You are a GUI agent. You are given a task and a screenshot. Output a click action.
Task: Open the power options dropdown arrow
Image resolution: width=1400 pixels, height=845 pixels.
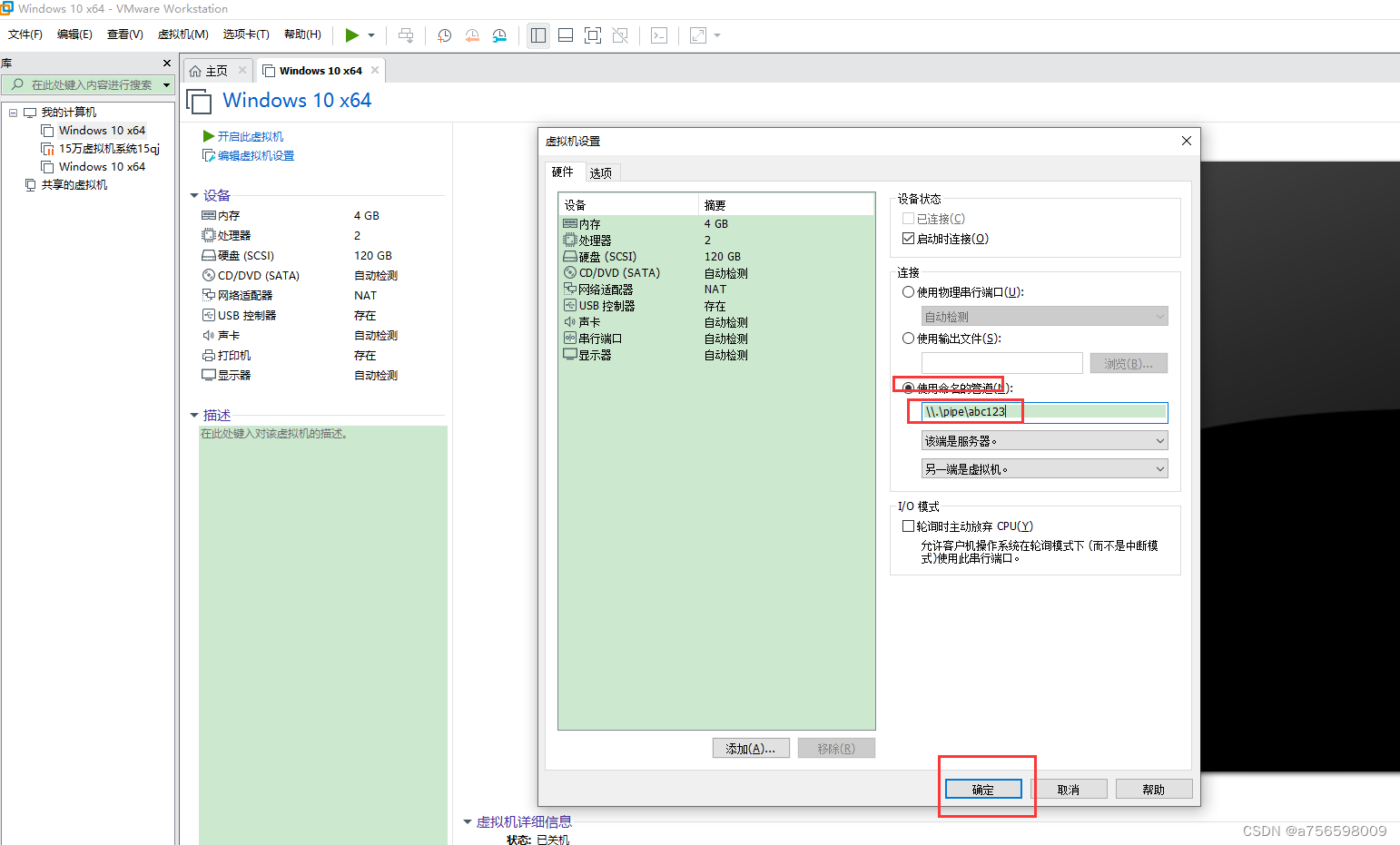[x=371, y=35]
